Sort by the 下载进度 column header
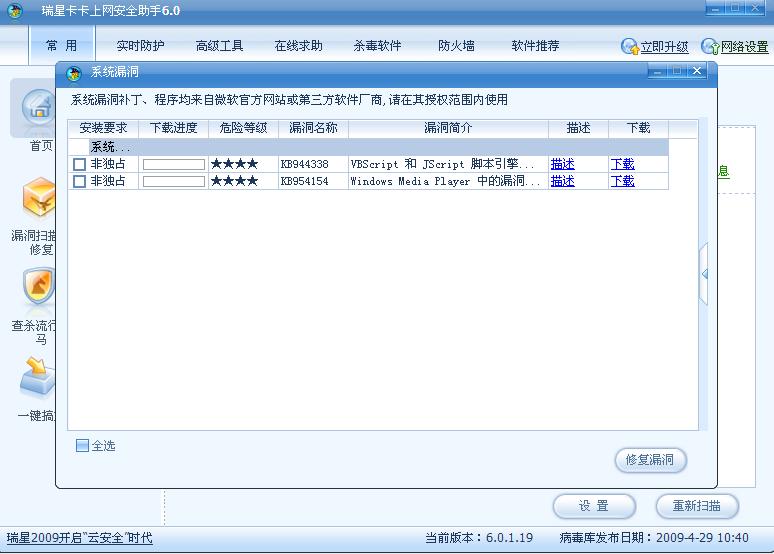774x554 pixels. 173,128
